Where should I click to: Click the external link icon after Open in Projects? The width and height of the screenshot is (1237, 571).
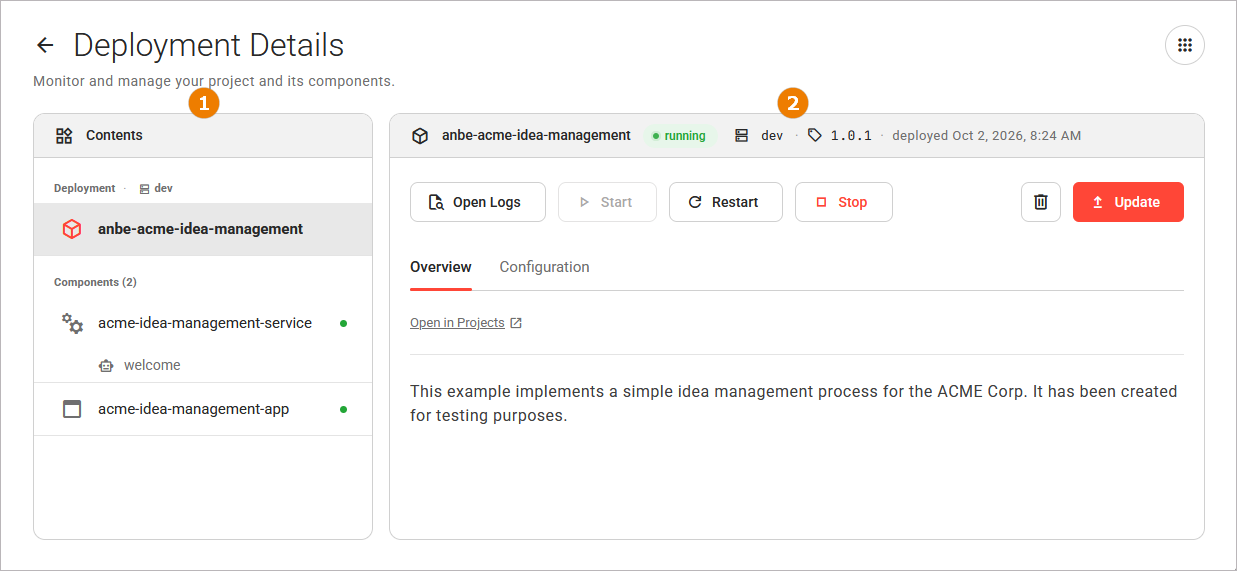(516, 323)
